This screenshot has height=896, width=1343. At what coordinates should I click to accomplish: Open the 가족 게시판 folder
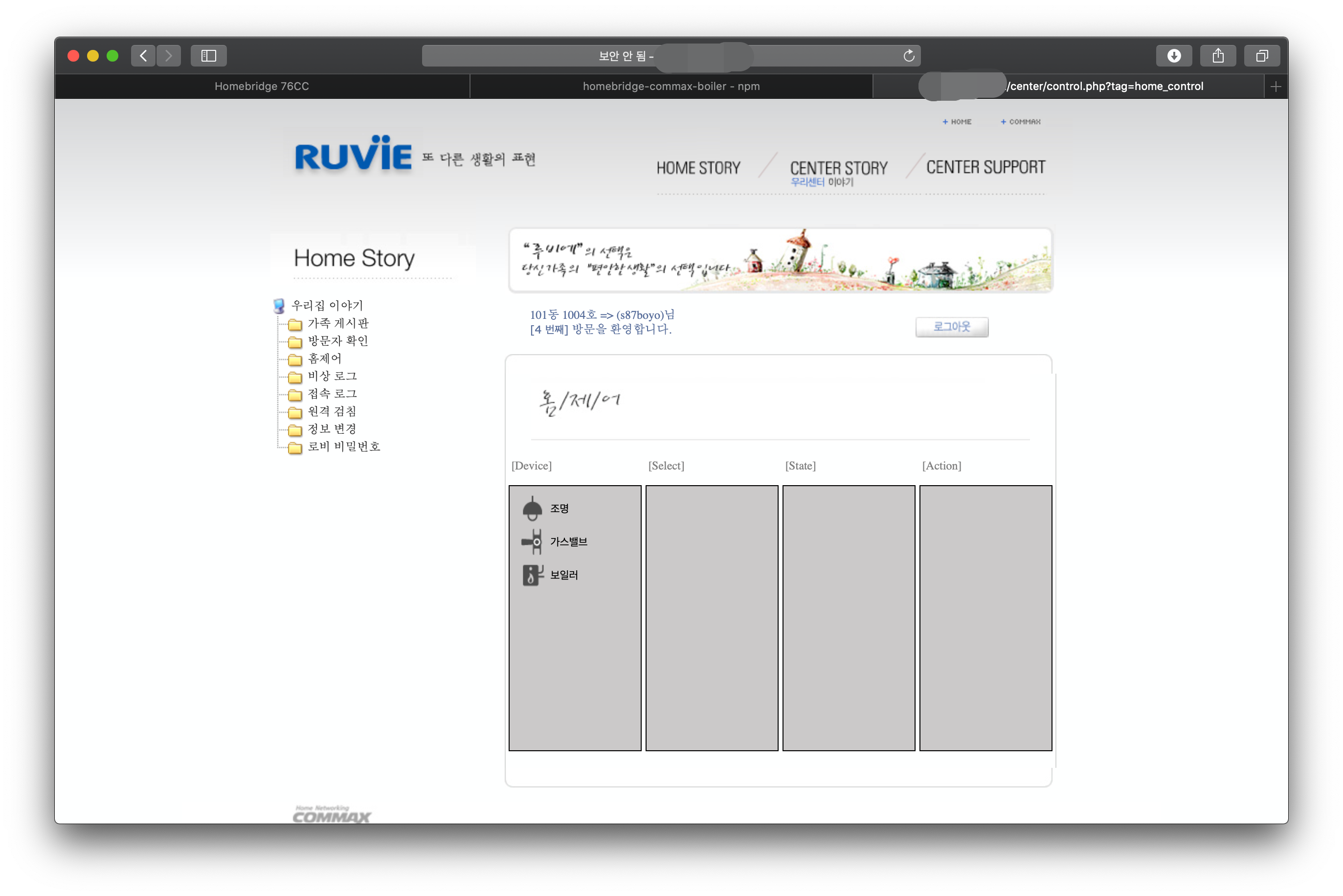pyautogui.click(x=337, y=323)
